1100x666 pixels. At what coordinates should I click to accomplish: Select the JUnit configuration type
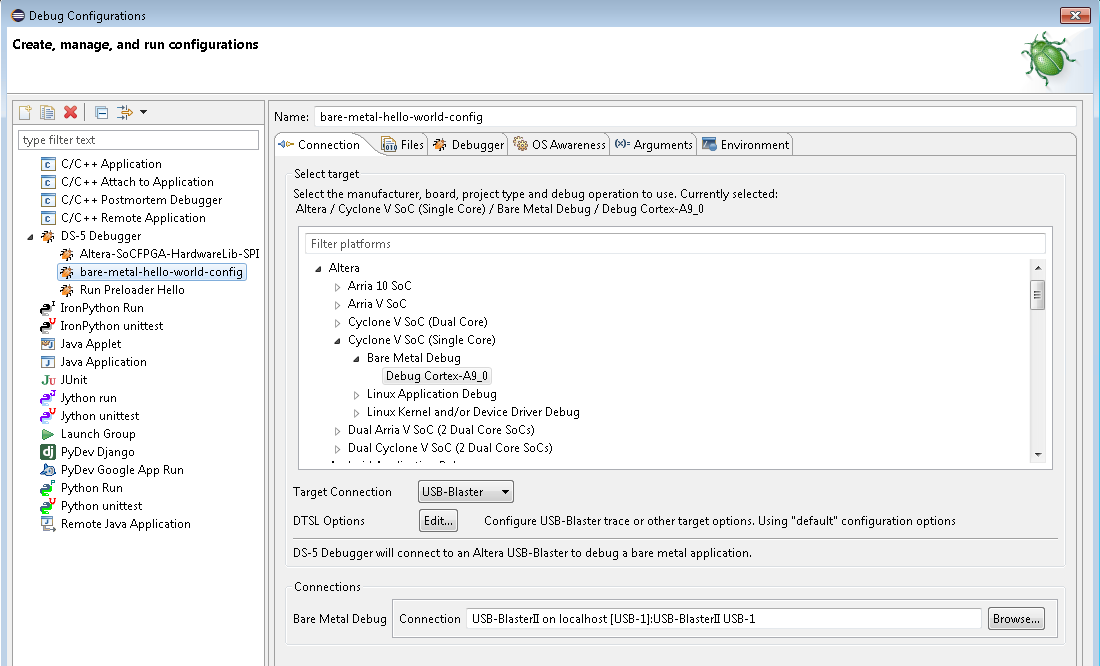coord(73,380)
